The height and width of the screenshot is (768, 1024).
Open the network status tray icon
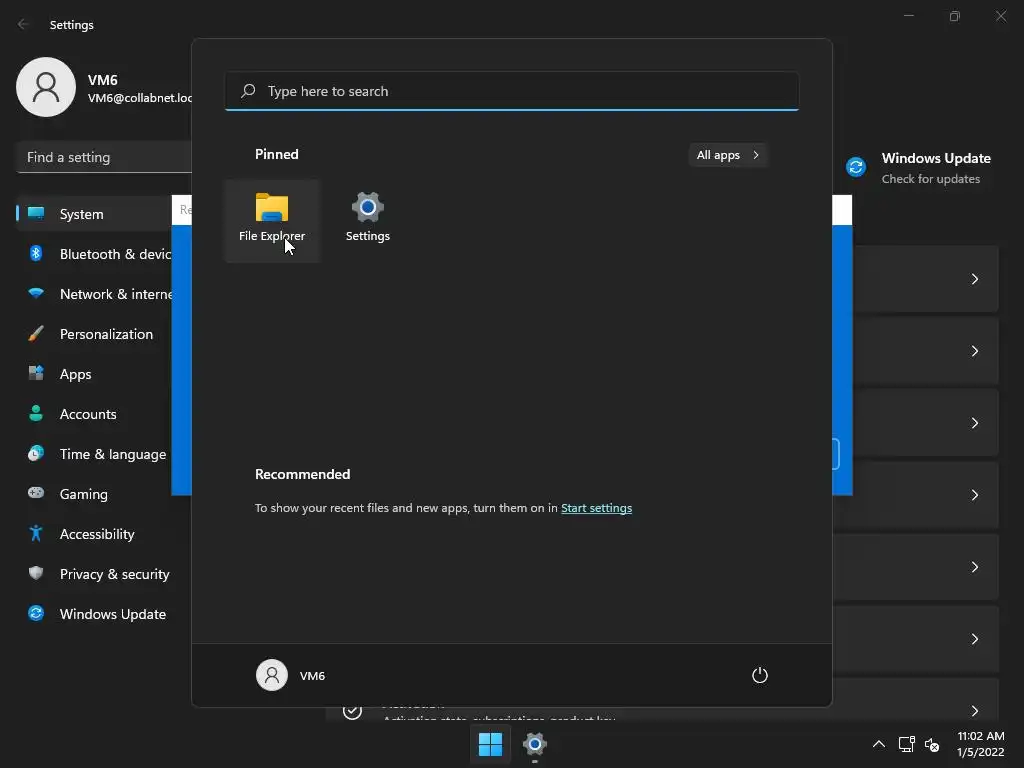click(906, 744)
